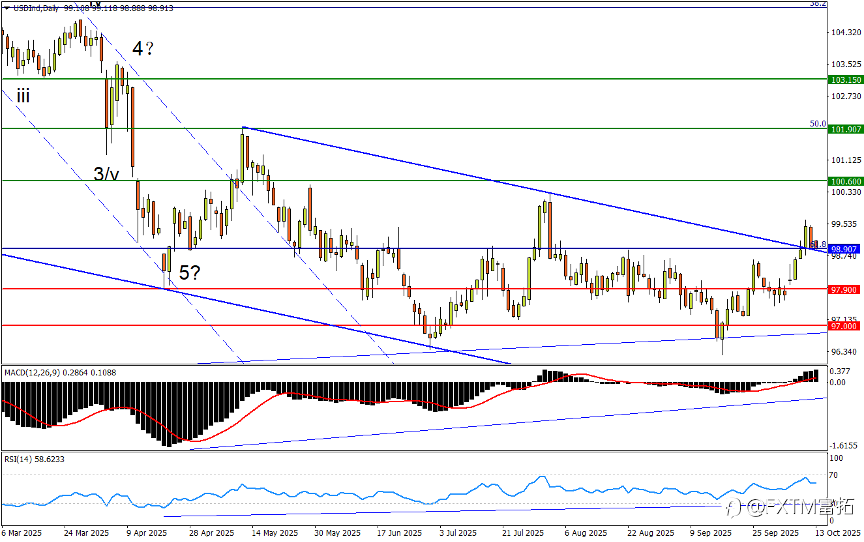864x542 pixels.
Task: Click the 100.330 price axis value
Action: click(x=846, y=192)
